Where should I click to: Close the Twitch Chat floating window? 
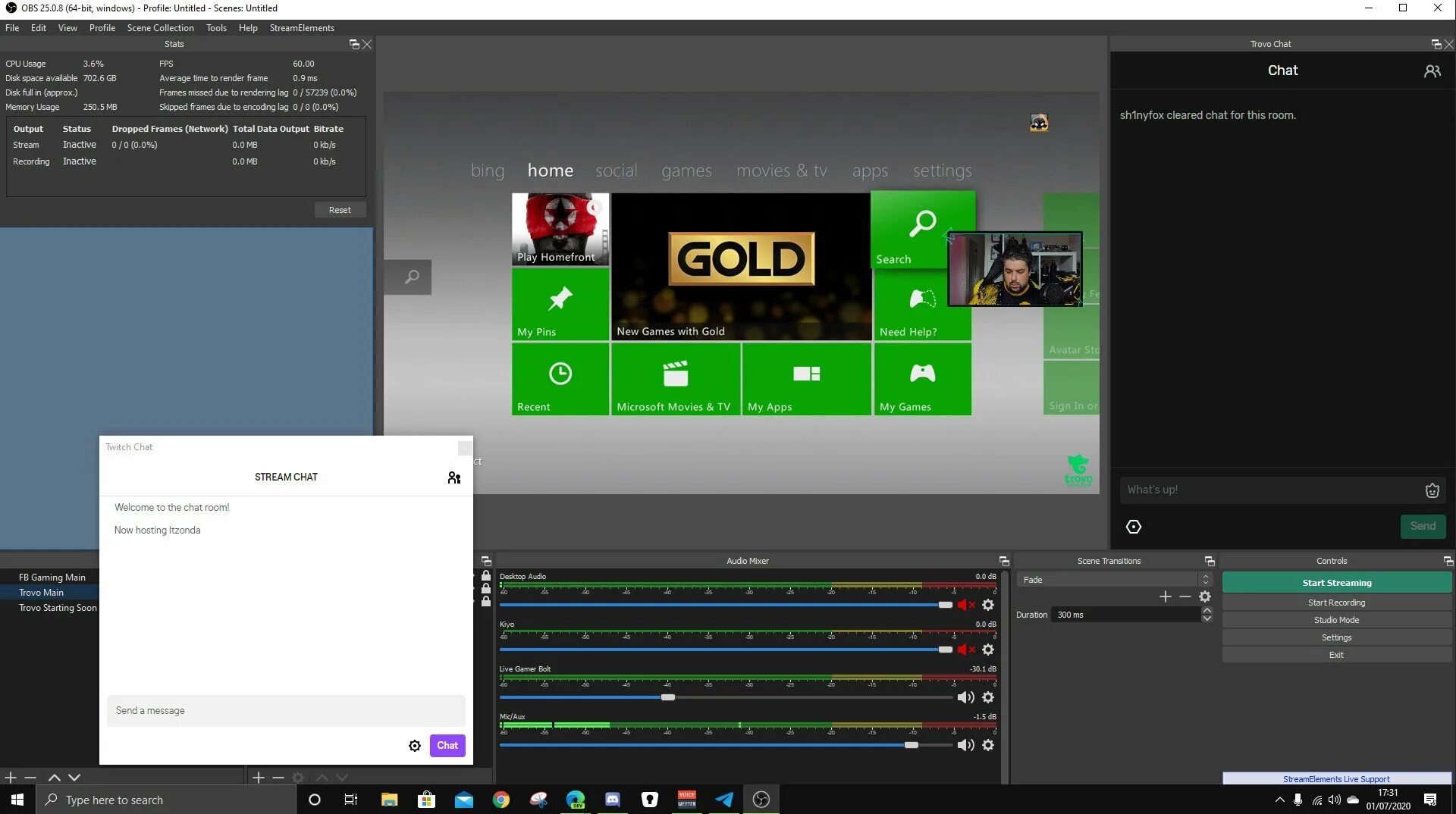465,448
